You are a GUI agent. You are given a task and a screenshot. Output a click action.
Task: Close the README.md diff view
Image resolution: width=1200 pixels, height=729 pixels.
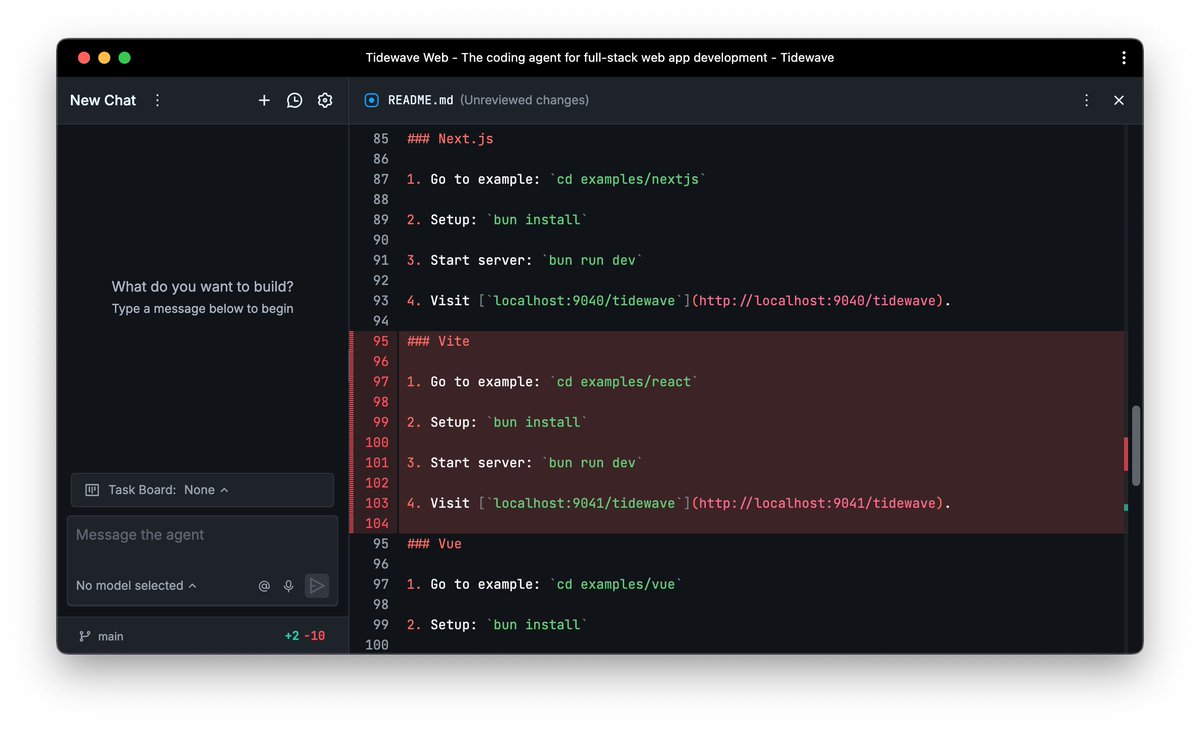(1119, 100)
